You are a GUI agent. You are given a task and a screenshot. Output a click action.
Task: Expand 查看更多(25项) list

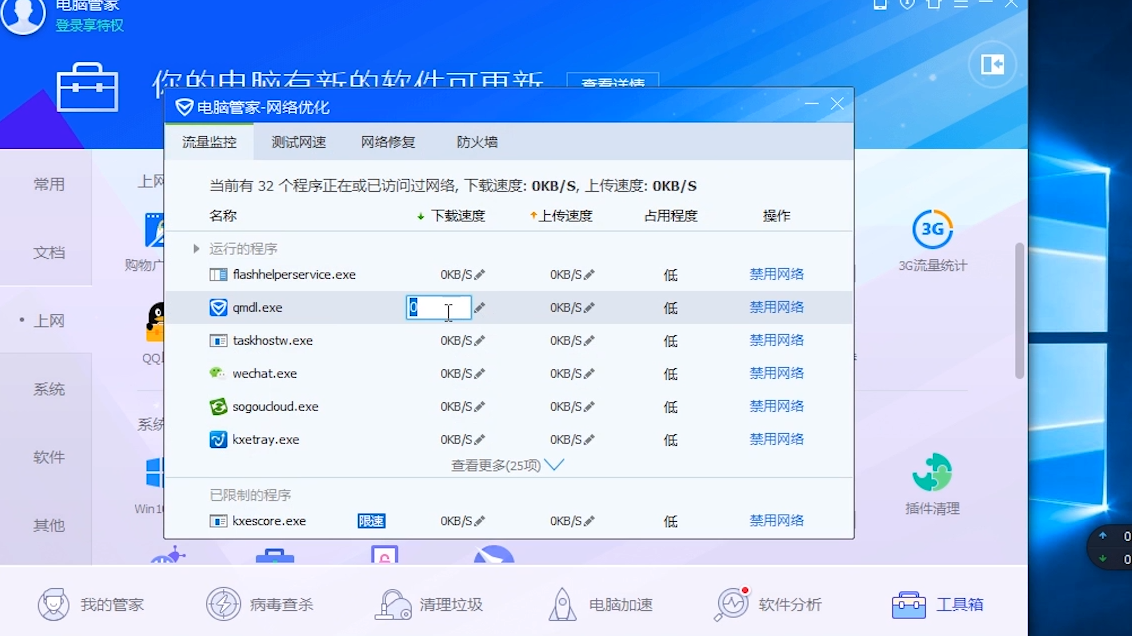(x=507, y=466)
